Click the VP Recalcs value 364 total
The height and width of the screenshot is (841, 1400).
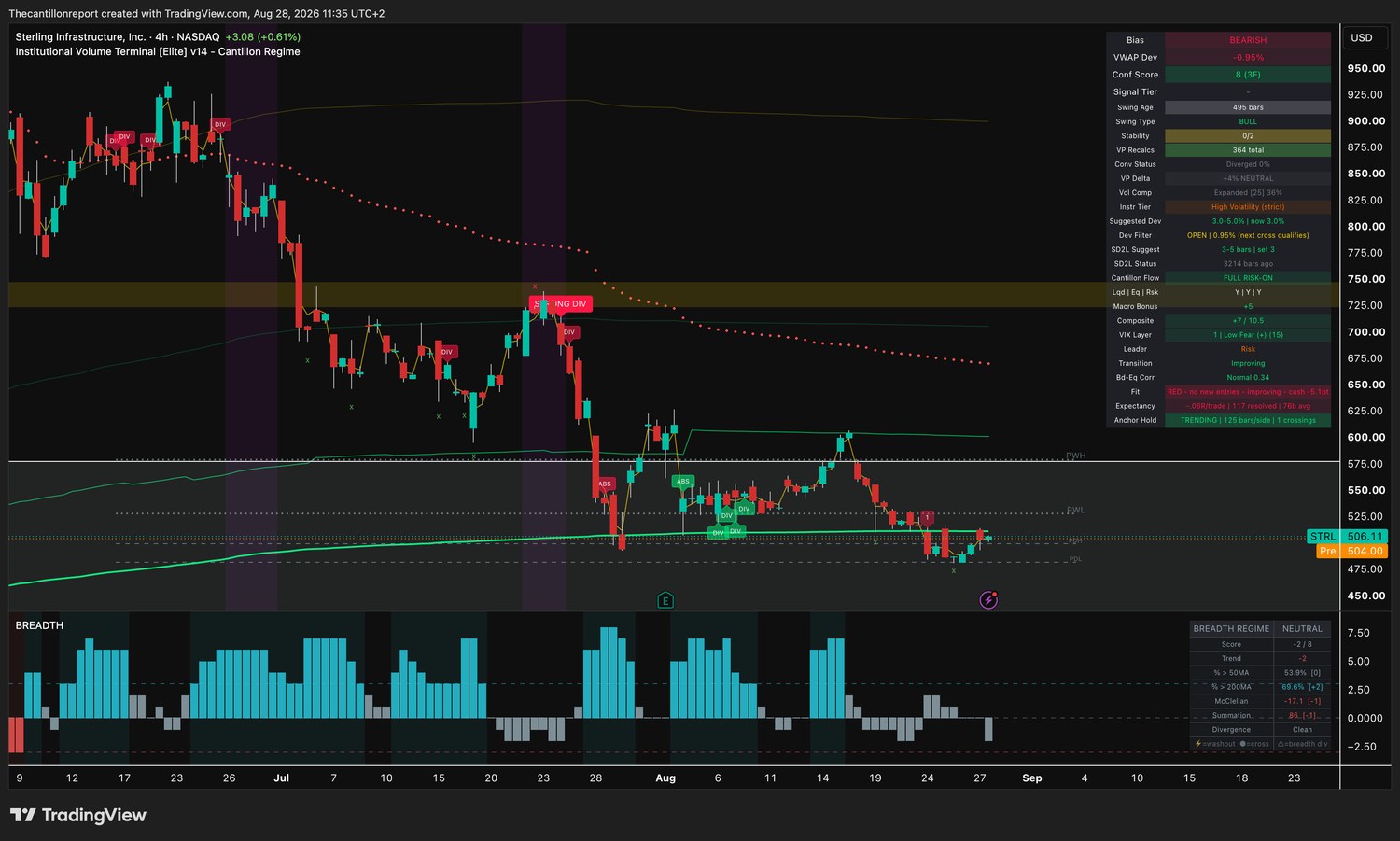pyautogui.click(x=1248, y=150)
